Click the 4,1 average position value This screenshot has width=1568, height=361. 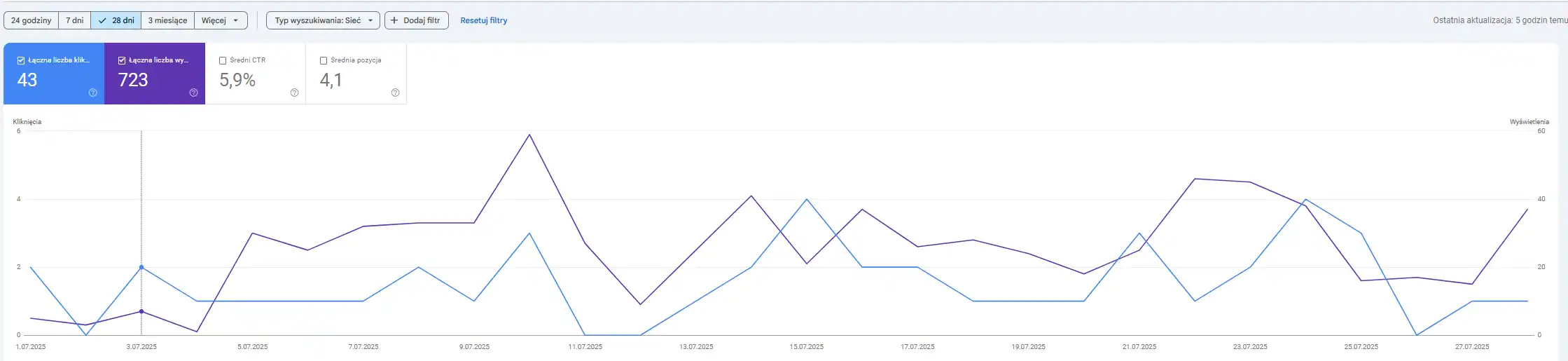click(331, 80)
